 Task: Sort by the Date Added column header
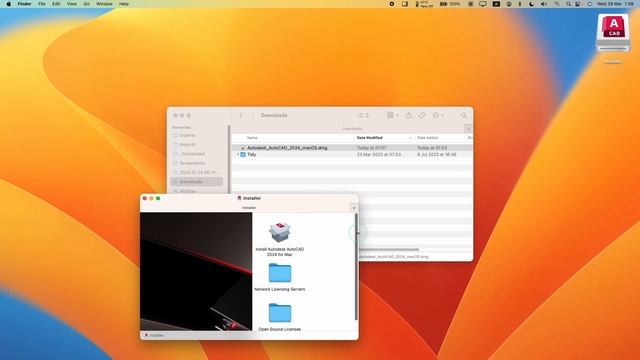point(427,138)
